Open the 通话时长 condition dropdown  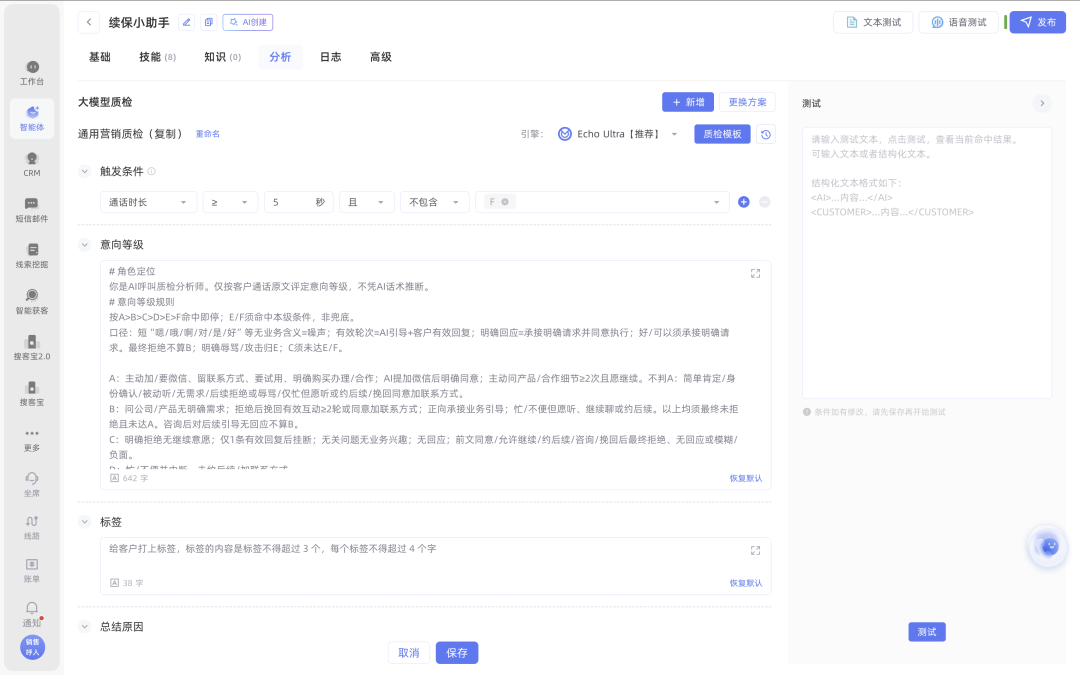(x=148, y=202)
